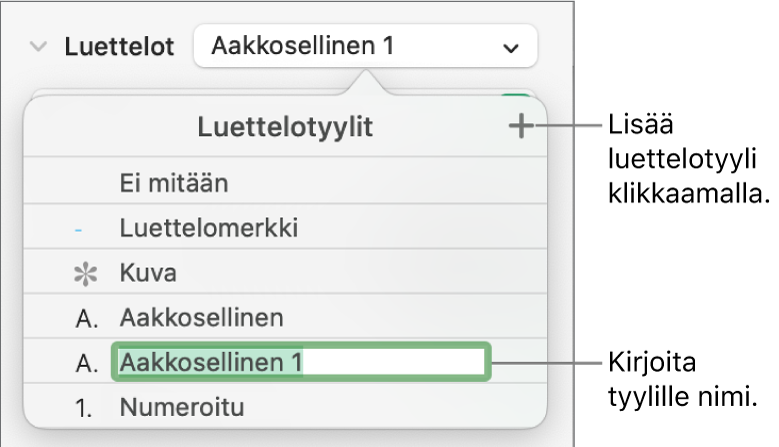Click the asterisk icon beside Kuva
The height and width of the screenshot is (447, 779).
(80, 273)
